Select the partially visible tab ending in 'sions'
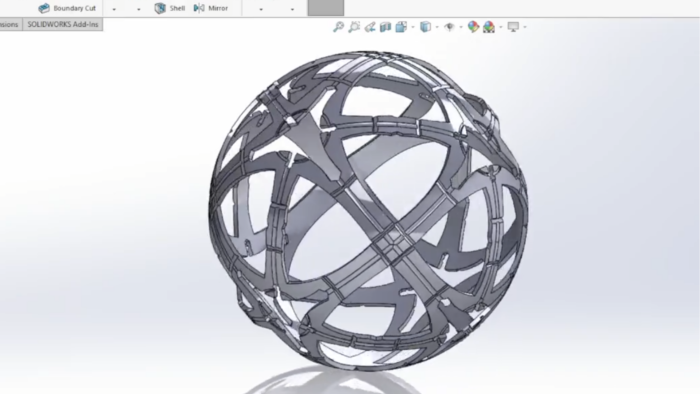Viewport: 700px width, 394px height. click(10, 25)
